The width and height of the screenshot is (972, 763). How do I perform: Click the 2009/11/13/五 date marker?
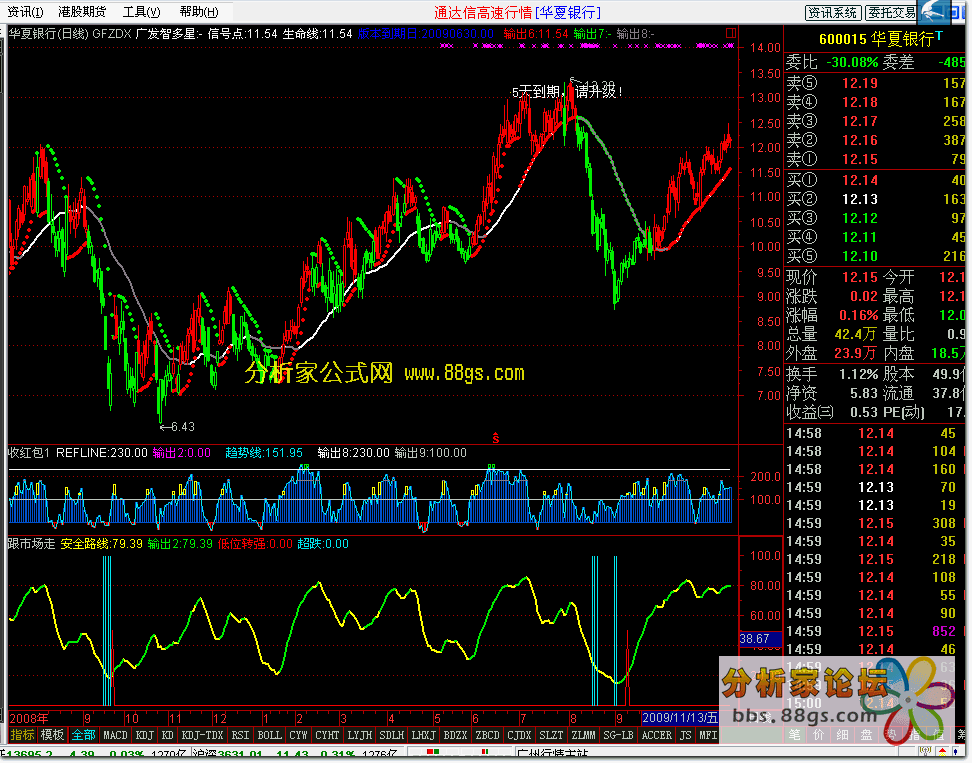pyautogui.click(x=680, y=720)
